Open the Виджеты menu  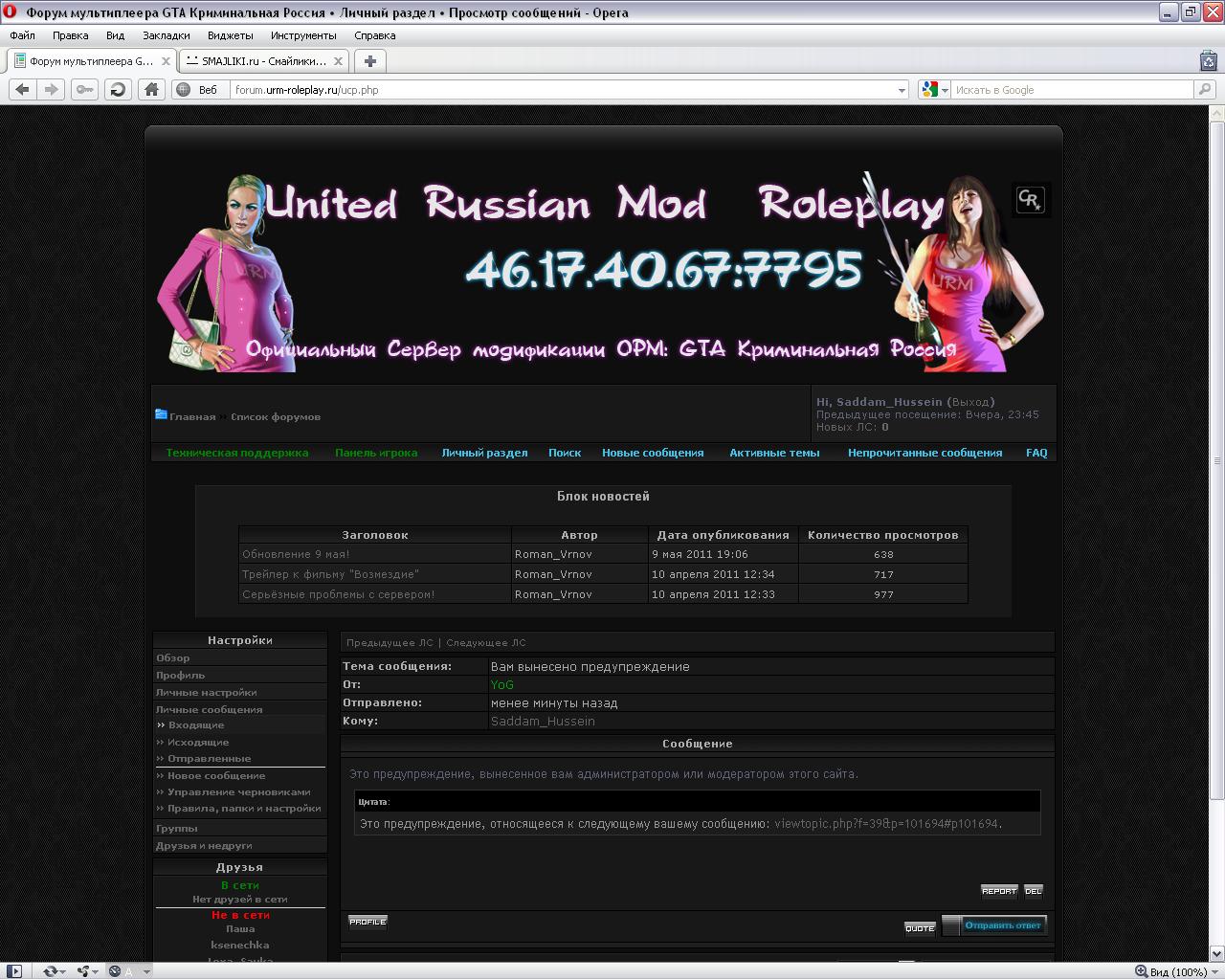point(230,35)
